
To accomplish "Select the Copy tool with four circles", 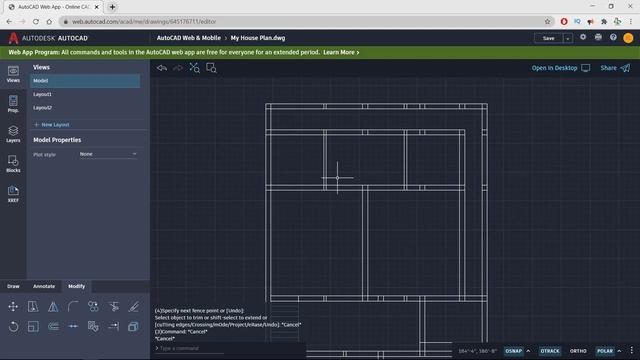I will 93,307.
